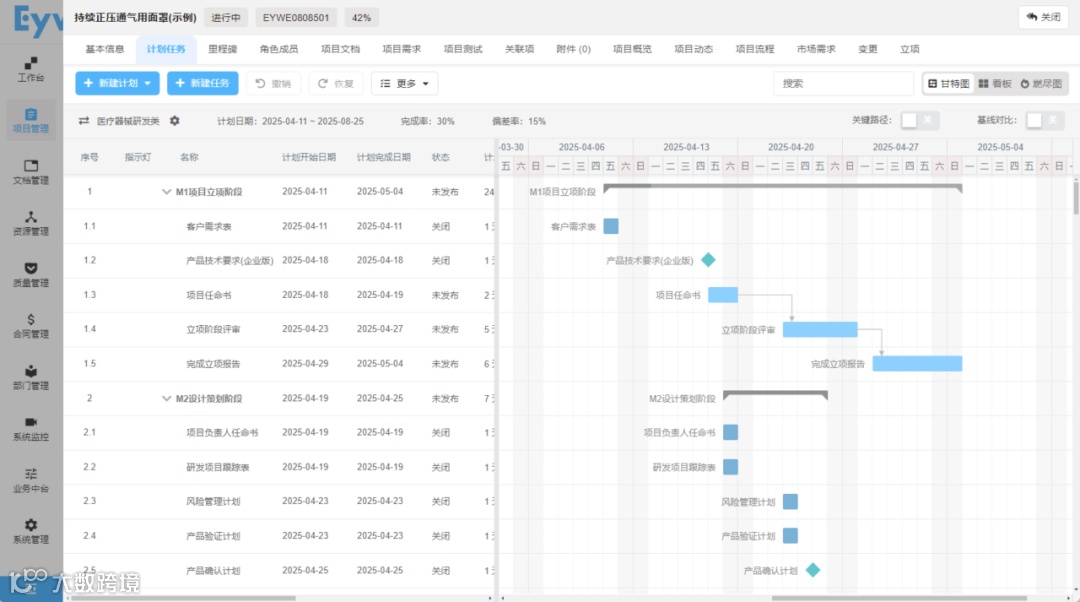Image resolution: width=1080 pixels, height=602 pixels.
Task: Open 业务中台 sidebar icon
Action: click(x=31, y=481)
